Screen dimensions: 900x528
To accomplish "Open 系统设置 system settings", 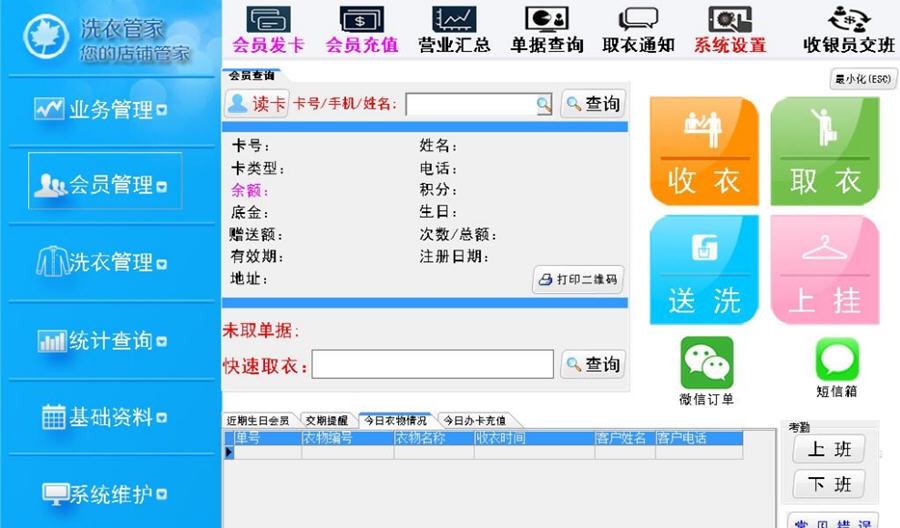I will click(730, 30).
